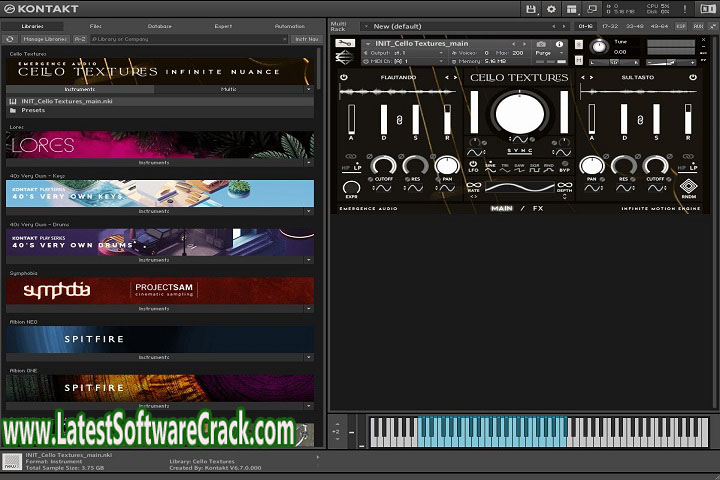Switch left filter to HP

(x=346, y=168)
